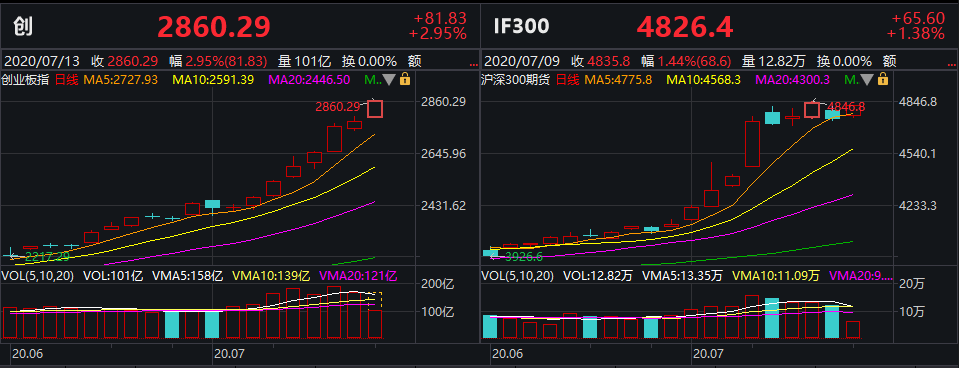Screen dimensions: 959x368
Task: Open the indicator dropdown triangle in the 创业板指 chart
Action: [x=390, y=79]
